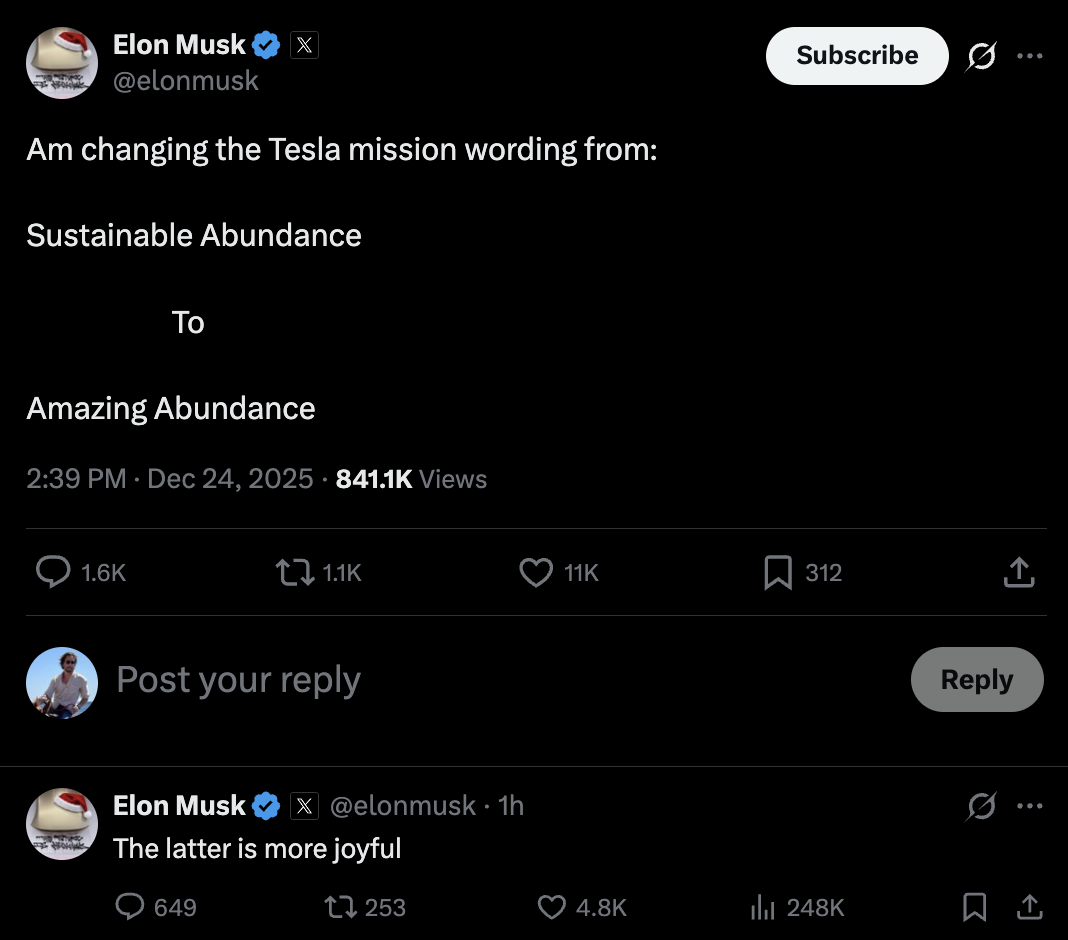
Task: Click Elon Musk's verified badge
Action: click(265, 44)
